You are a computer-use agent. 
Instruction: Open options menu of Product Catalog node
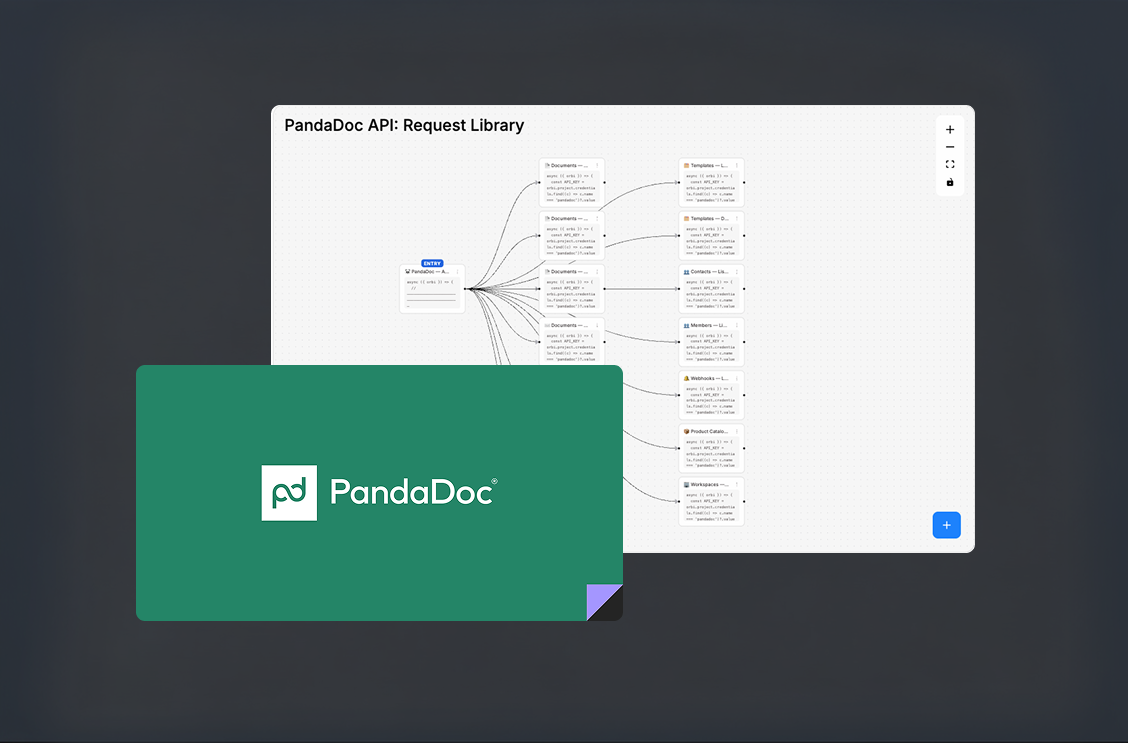coord(737,432)
